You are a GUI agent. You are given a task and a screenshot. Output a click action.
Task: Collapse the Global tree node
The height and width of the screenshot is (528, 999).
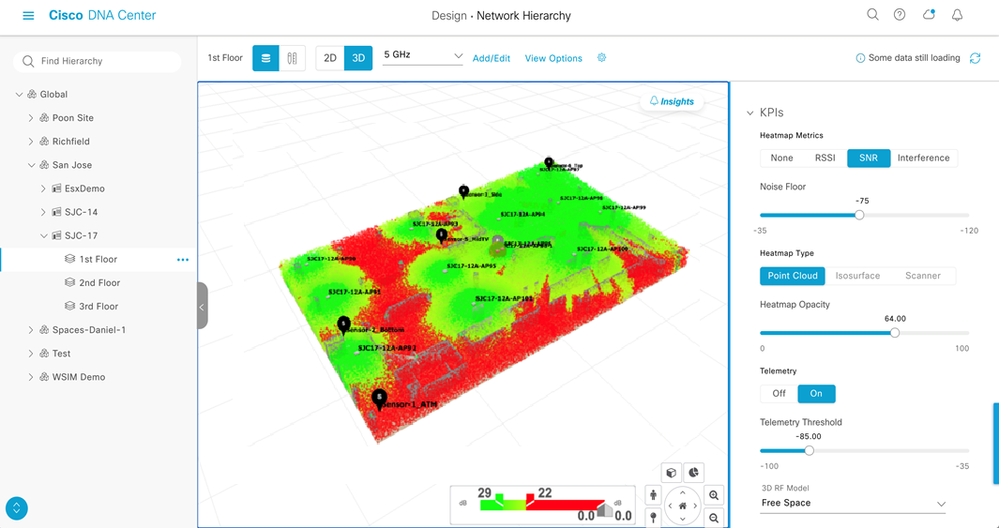[x=18, y=94]
